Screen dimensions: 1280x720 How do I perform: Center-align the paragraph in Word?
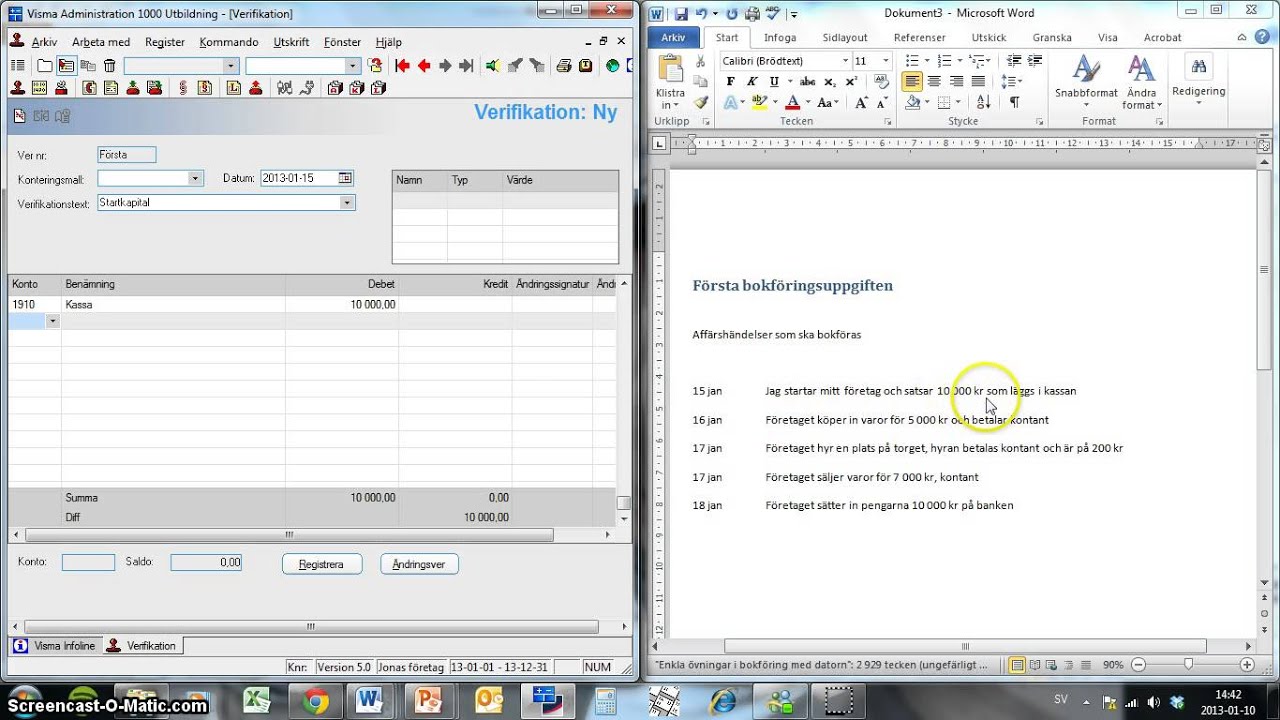click(x=934, y=82)
